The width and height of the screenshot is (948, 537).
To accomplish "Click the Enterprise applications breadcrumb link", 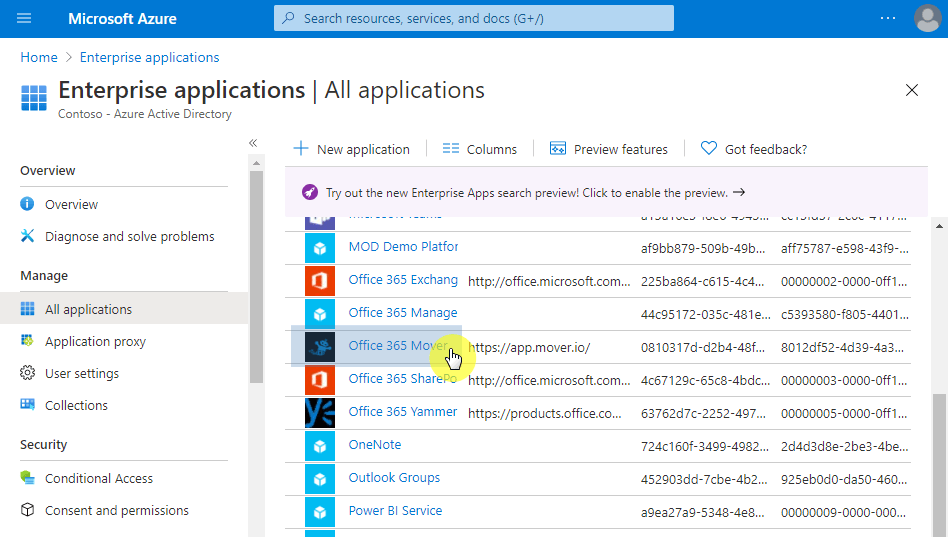I will pos(149,57).
